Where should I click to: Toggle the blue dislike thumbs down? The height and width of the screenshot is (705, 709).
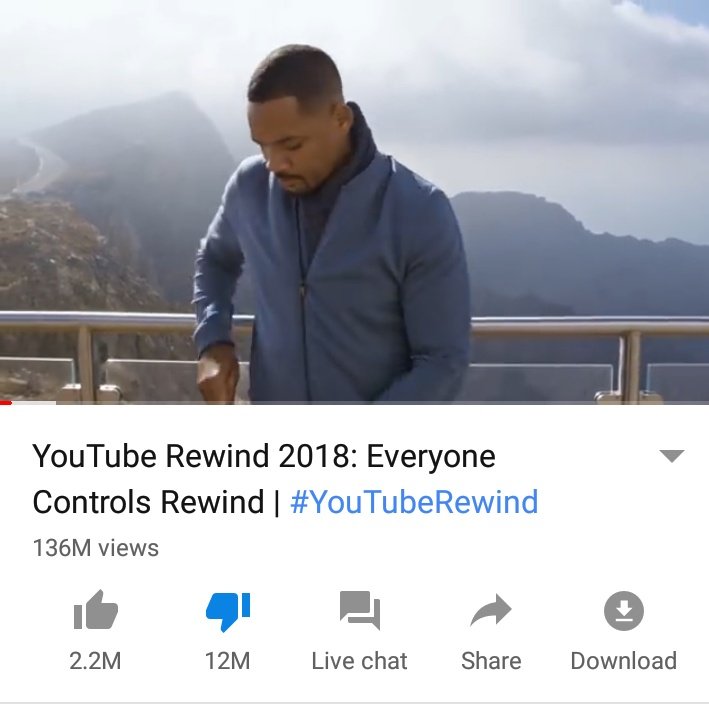227,611
